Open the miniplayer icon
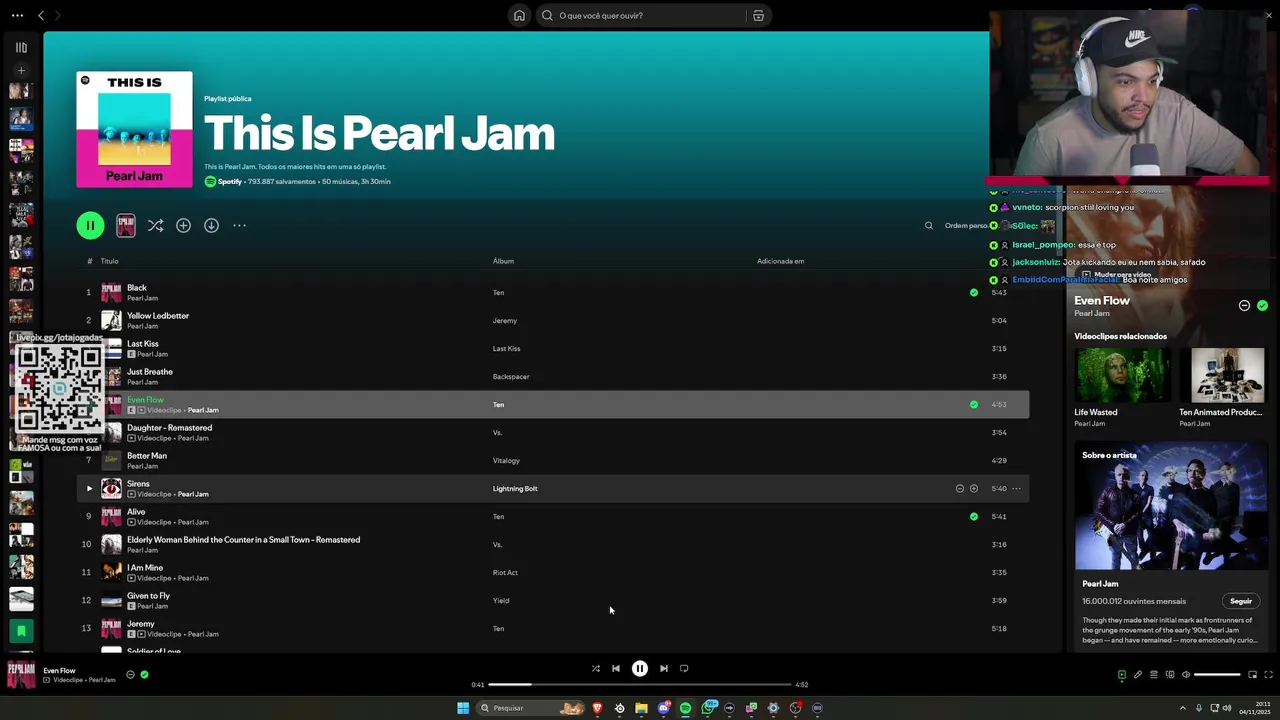The image size is (1280, 720). 1252,675
